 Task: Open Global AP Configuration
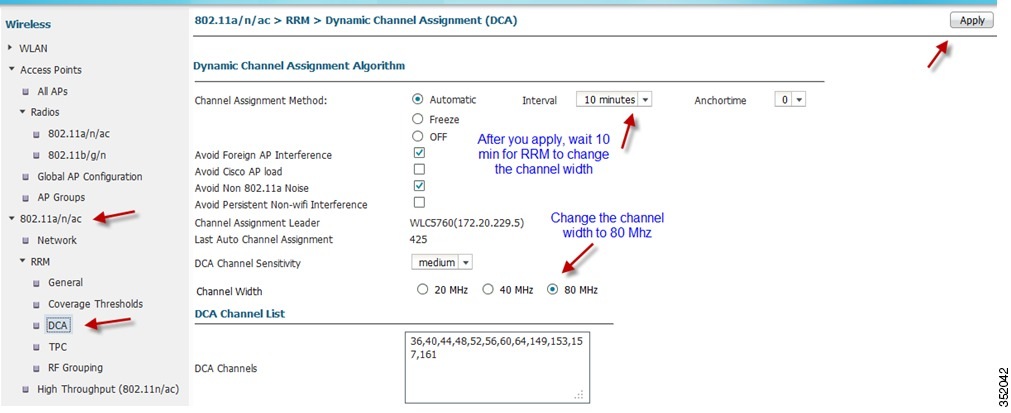coord(90,177)
